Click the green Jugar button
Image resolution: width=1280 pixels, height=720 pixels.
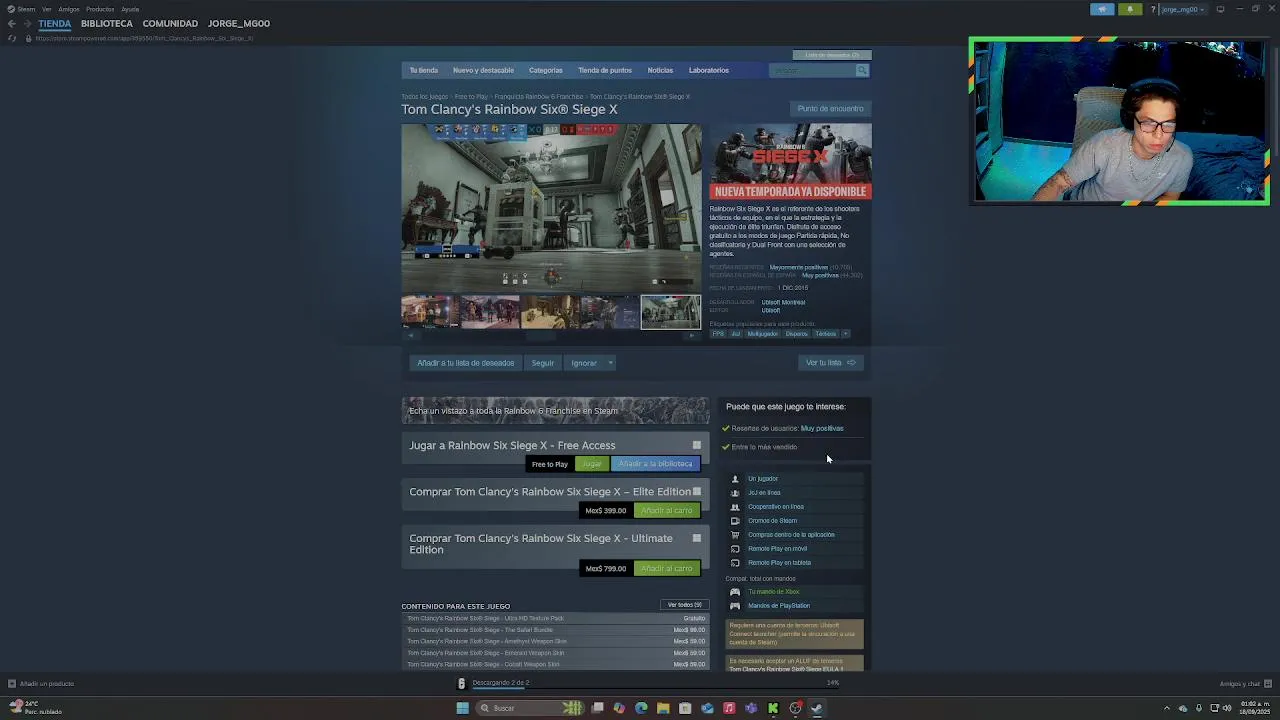592,464
